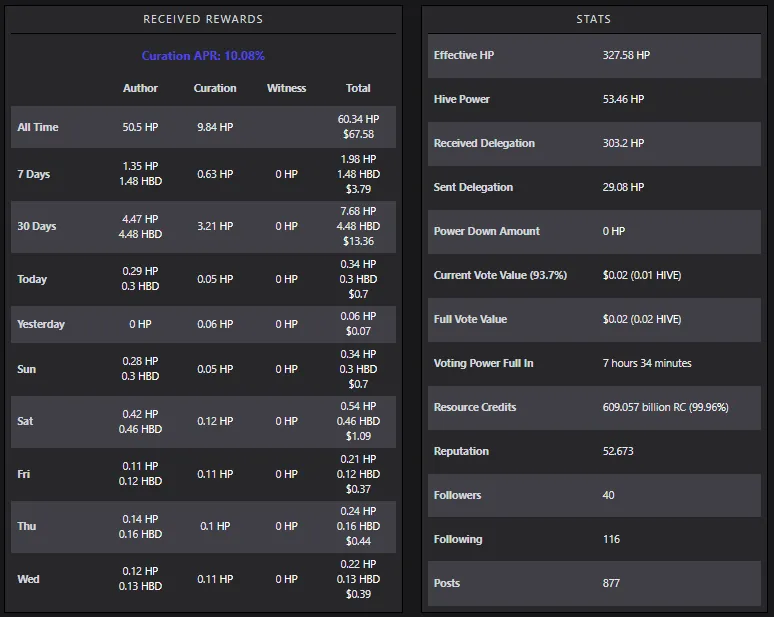Click the 0.12 HP Sat curation value
The width and height of the screenshot is (774, 617).
pos(215,421)
